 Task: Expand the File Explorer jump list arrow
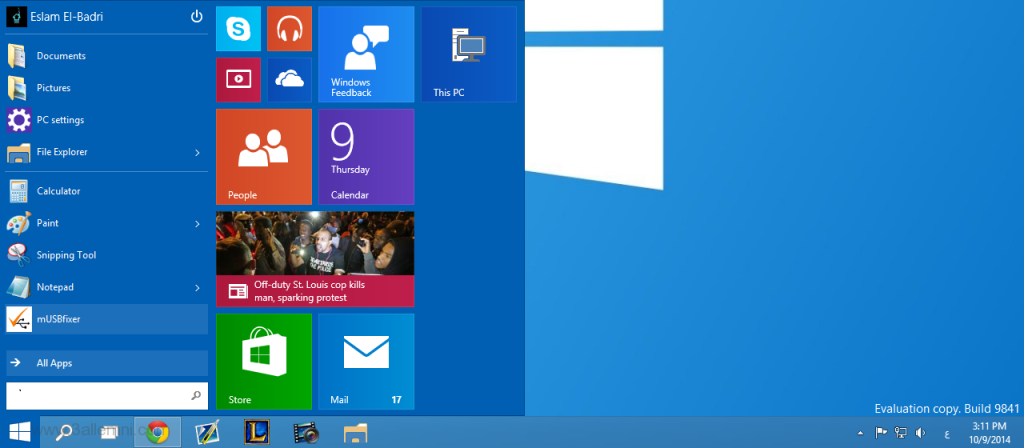click(197, 152)
